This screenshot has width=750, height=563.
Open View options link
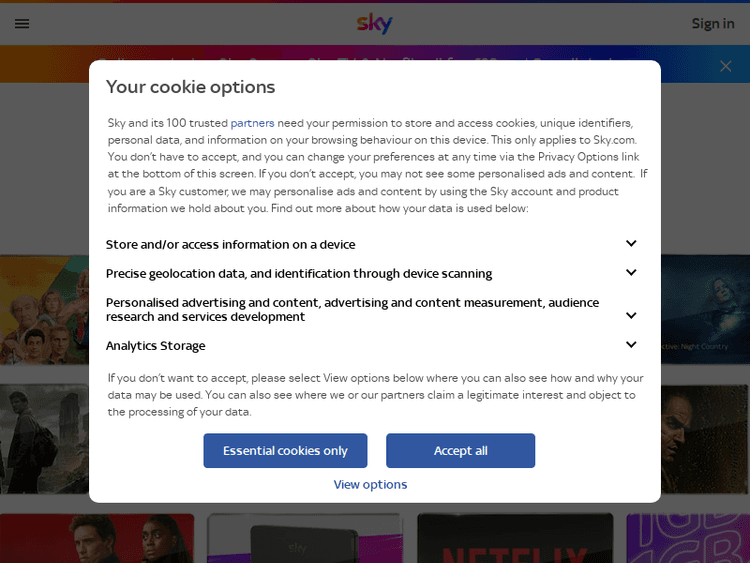(x=370, y=485)
